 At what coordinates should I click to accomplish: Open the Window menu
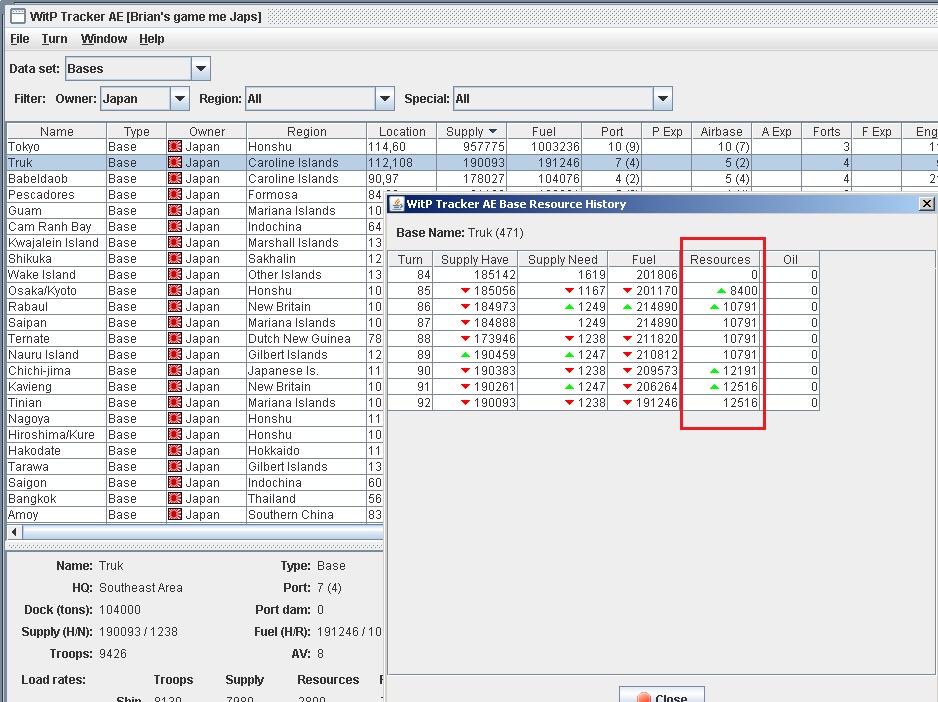click(104, 39)
